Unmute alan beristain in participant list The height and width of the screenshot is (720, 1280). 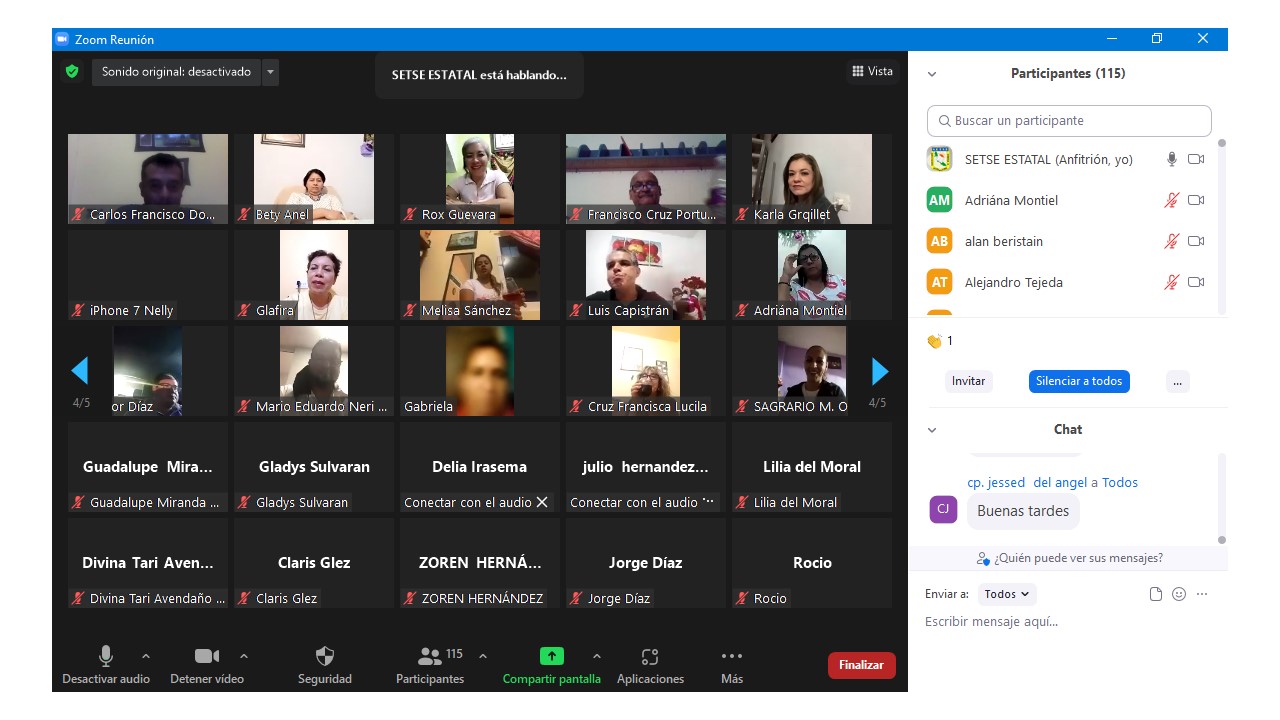pos(1172,241)
